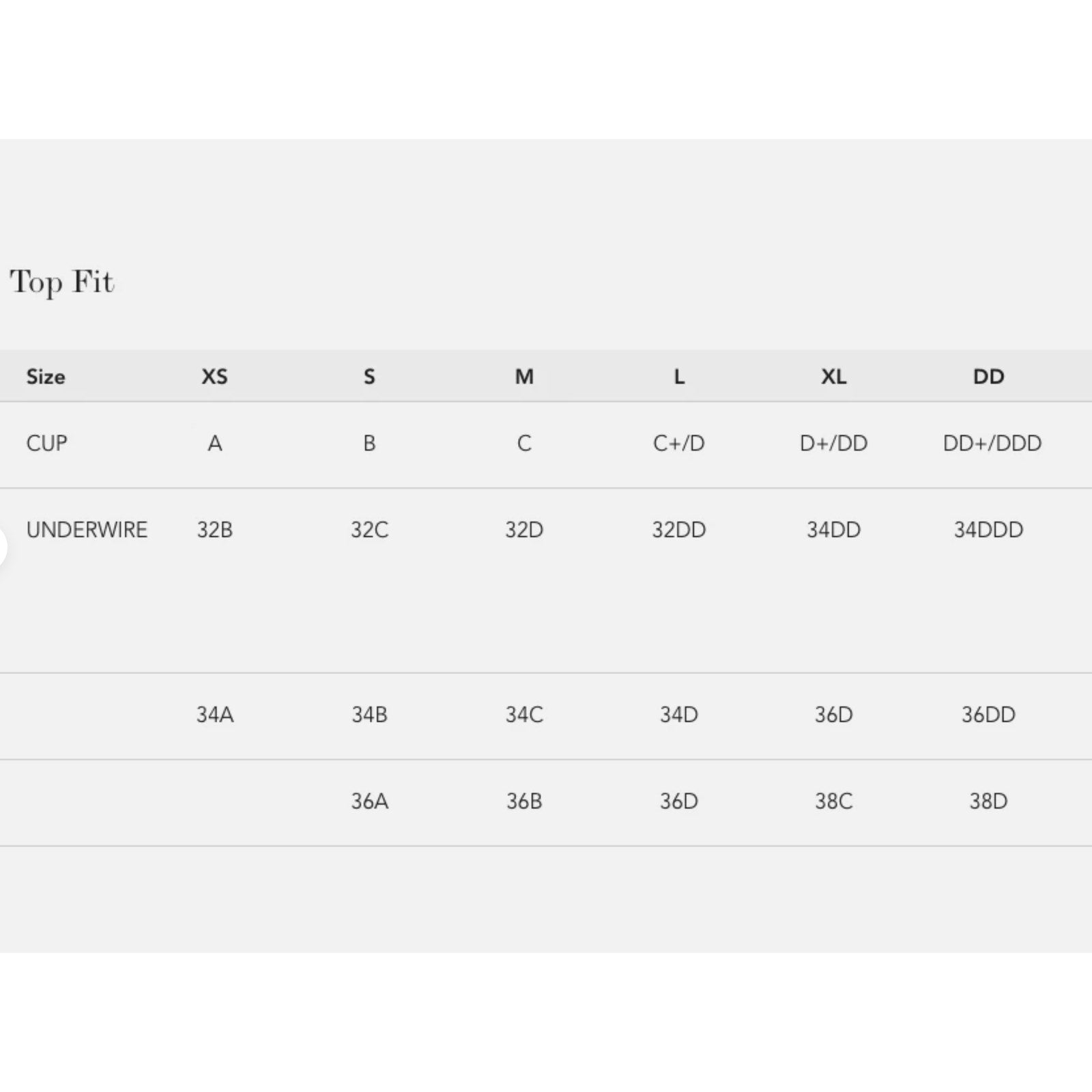Click the D+/DD cup cell
The width and height of the screenshot is (1092, 1092).
(833, 444)
